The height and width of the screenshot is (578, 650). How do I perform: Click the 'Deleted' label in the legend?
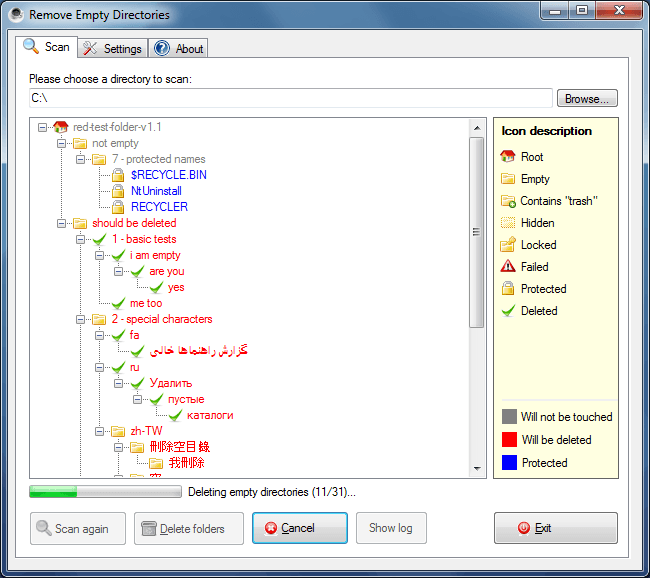539,311
